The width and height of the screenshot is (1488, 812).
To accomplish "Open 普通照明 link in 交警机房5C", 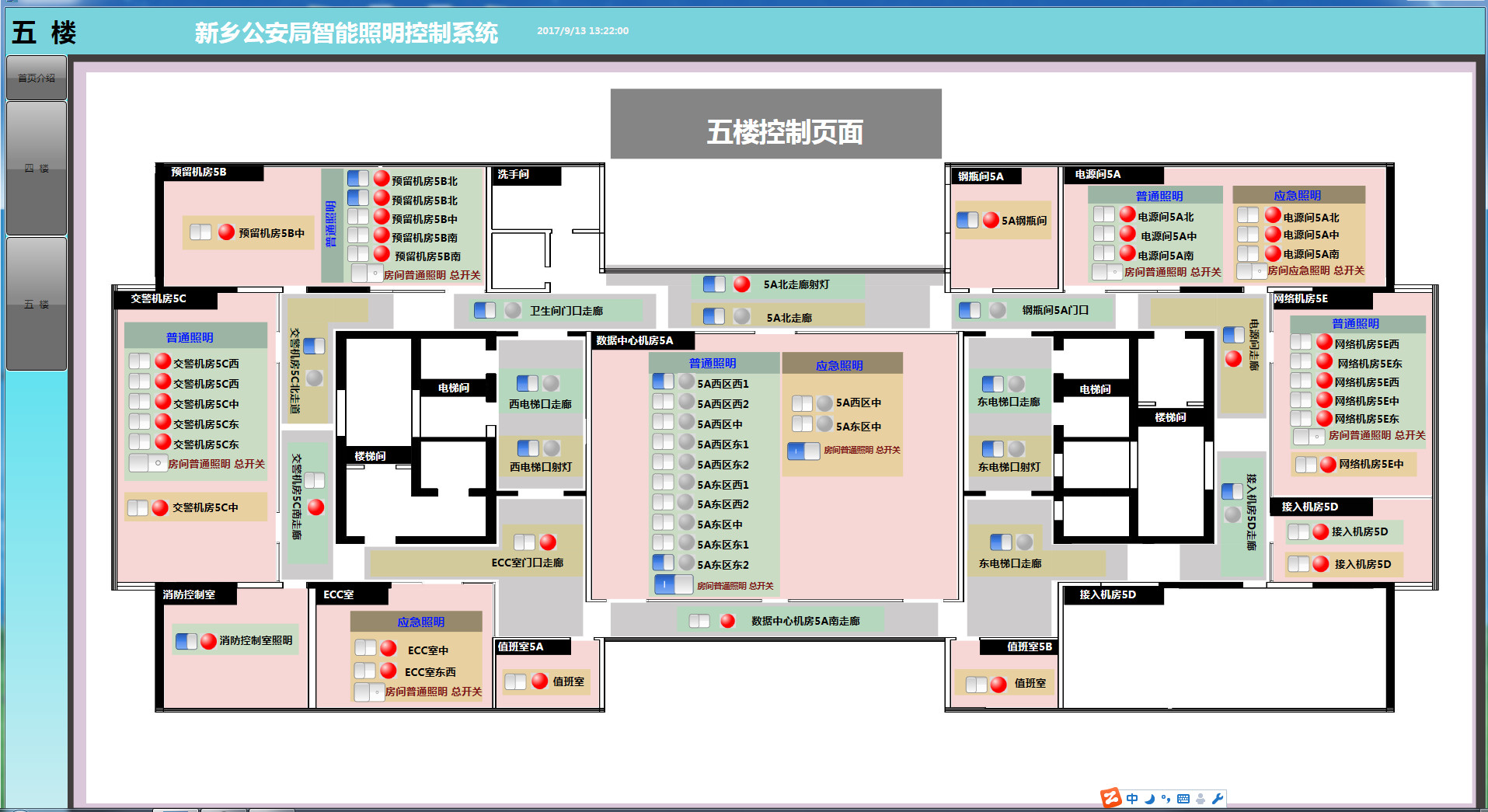I will [190, 337].
